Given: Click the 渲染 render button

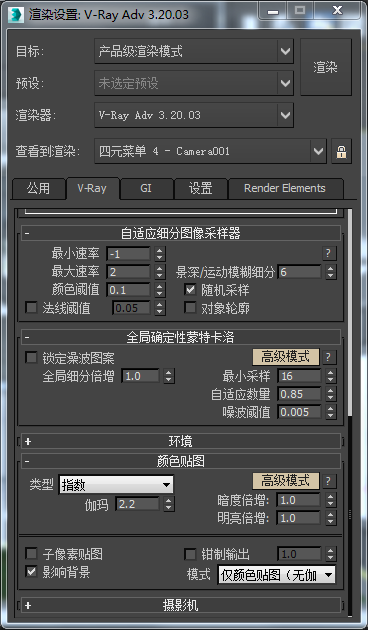Looking at the screenshot, I should (x=326, y=67).
